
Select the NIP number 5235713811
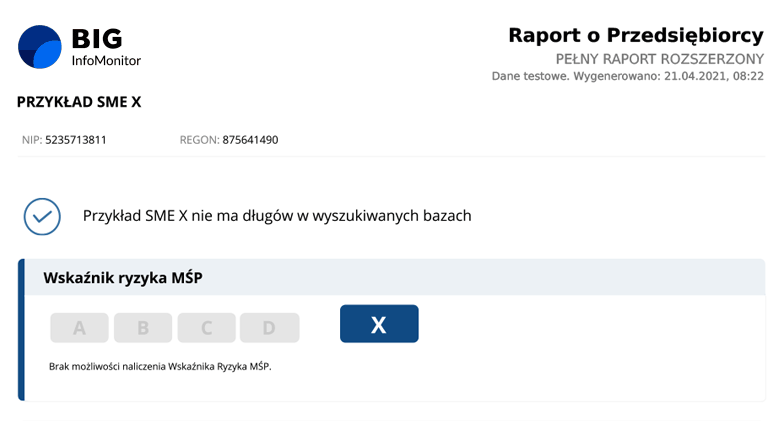(76, 140)
